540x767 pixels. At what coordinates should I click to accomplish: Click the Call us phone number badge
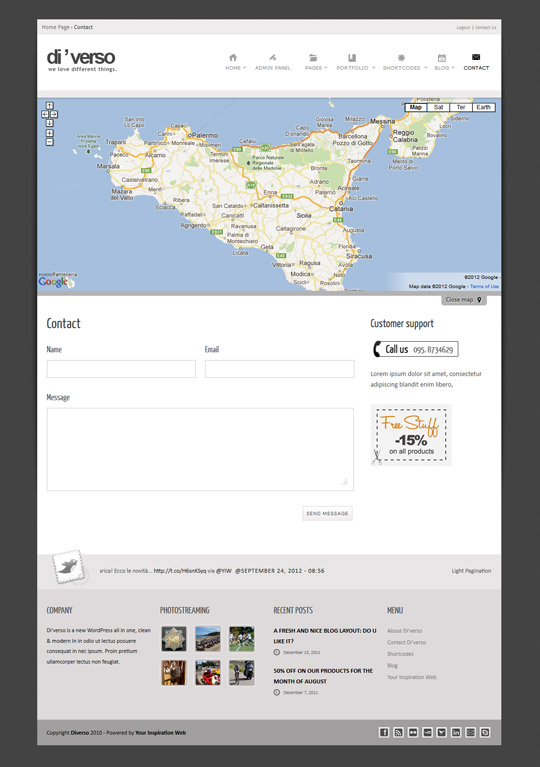pos(416,349)
